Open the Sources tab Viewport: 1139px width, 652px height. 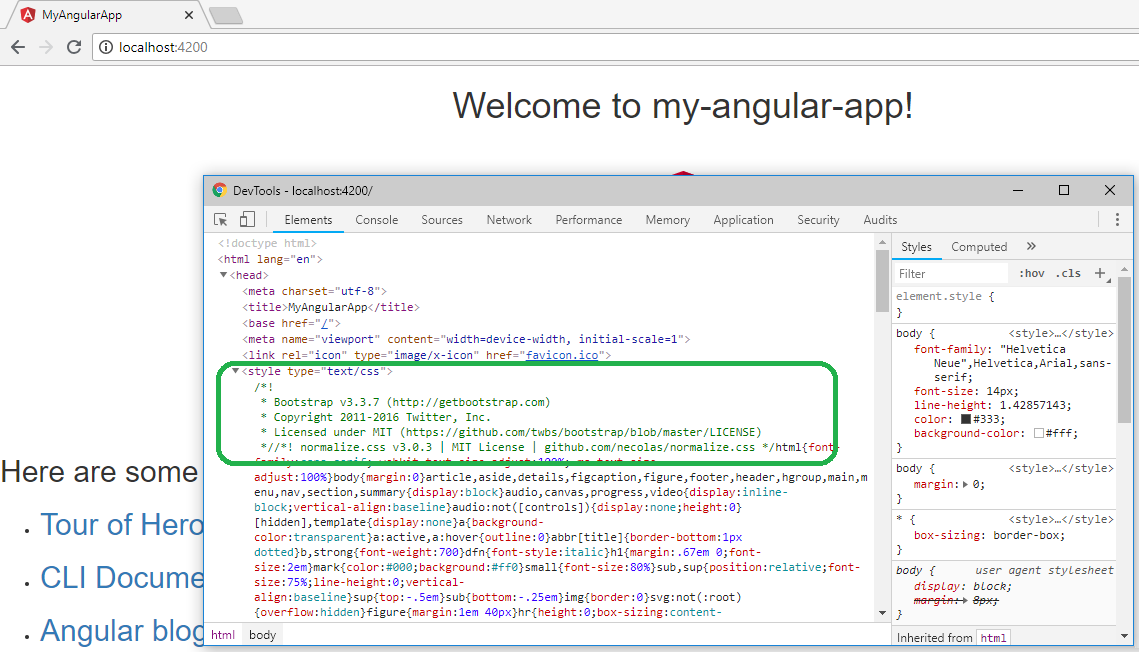[x=442, y=219]
